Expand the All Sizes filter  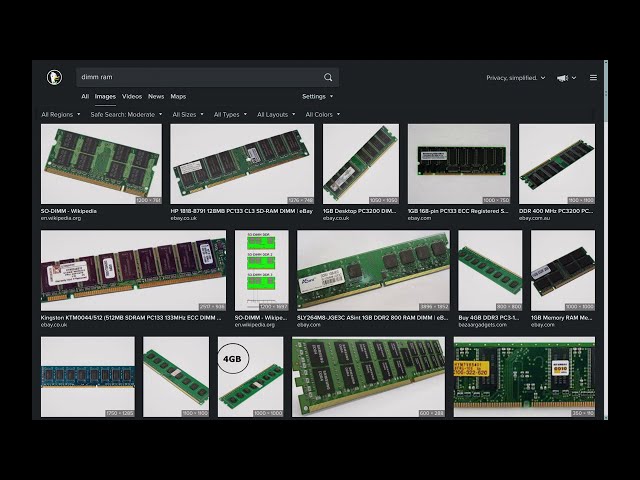click(x=188, y=114)
